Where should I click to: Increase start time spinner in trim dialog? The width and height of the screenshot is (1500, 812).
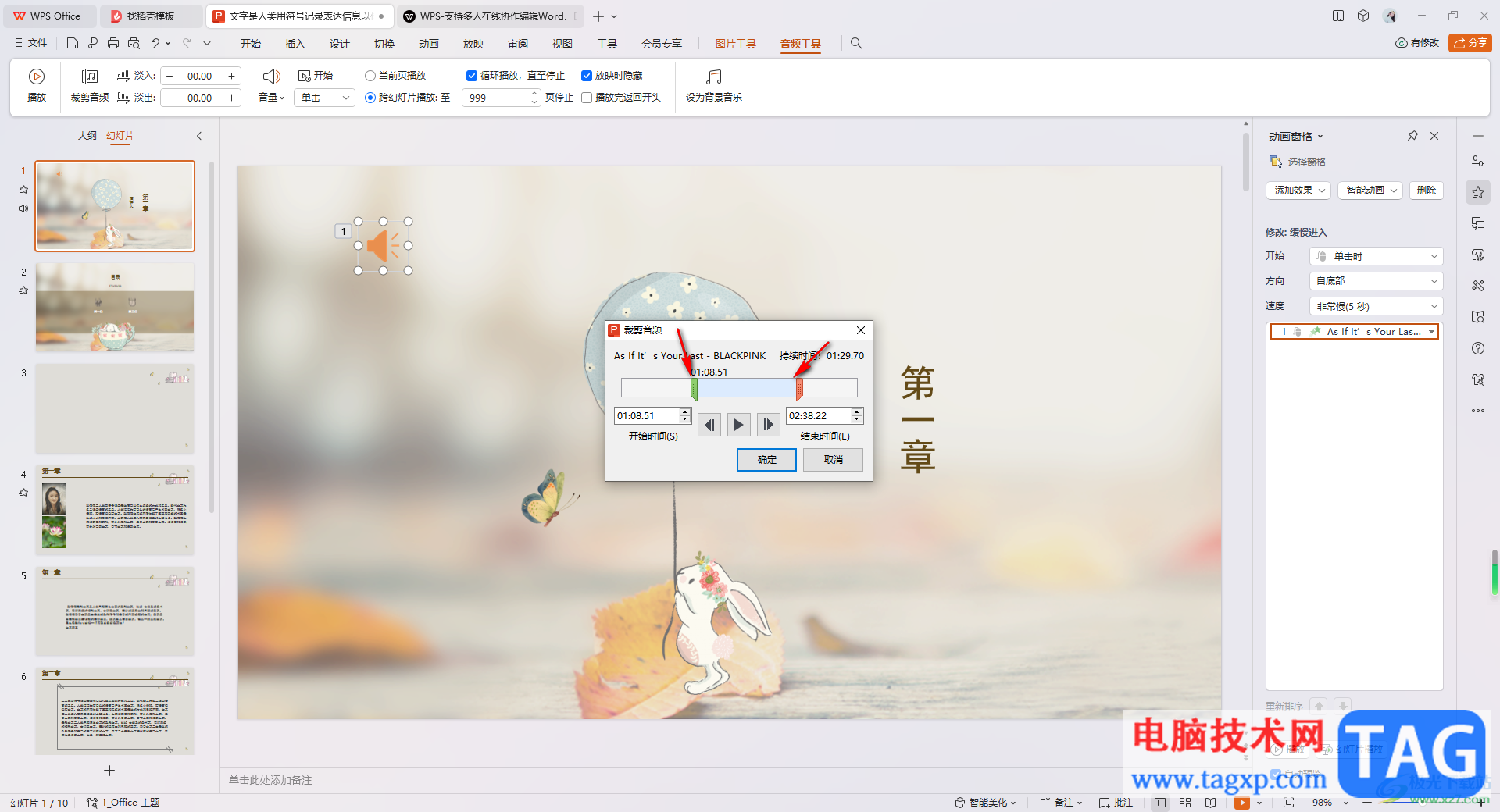[x=685, y=411]
